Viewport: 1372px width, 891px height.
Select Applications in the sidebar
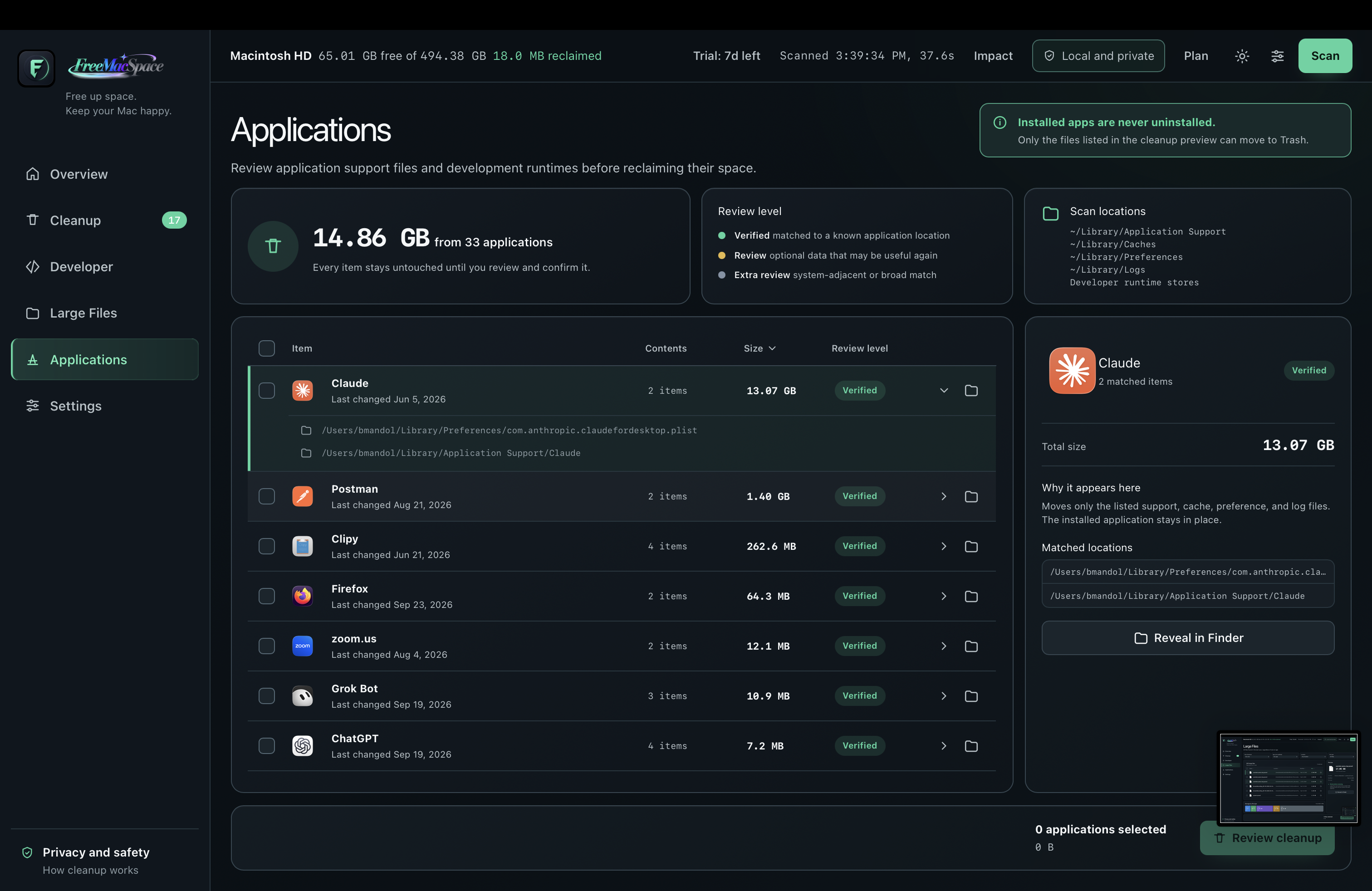click(x=105, y=360)
